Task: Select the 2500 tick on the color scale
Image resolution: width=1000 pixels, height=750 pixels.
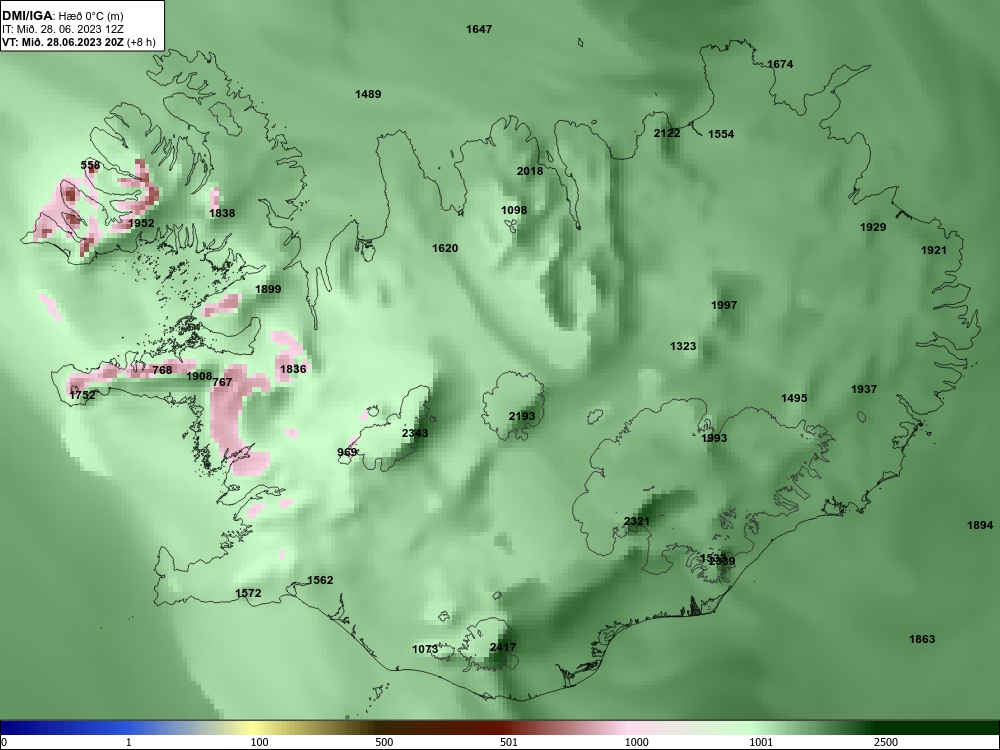Action: point(886,743)
